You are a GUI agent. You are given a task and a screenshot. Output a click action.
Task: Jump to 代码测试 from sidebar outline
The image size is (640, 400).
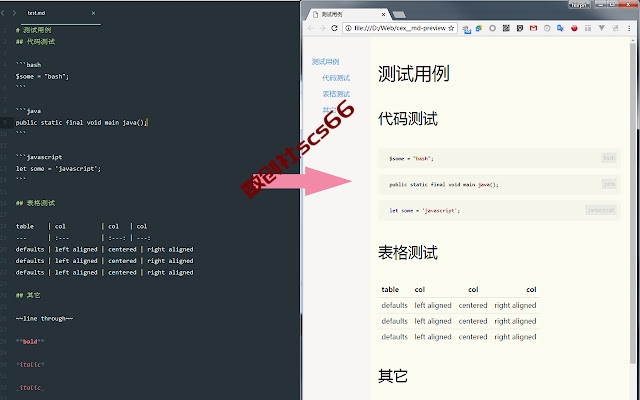tap(336, 78)
